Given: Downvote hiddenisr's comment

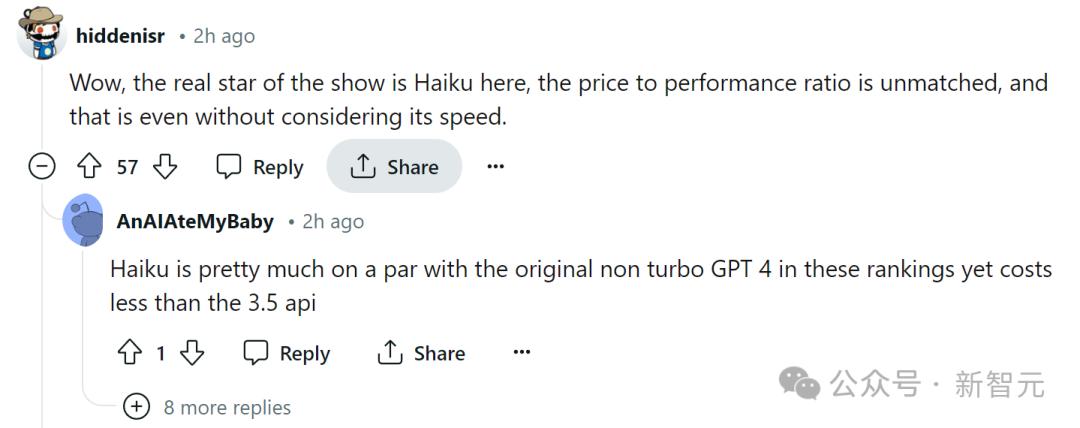Looking at the screenshot, I should coord(165,167).
